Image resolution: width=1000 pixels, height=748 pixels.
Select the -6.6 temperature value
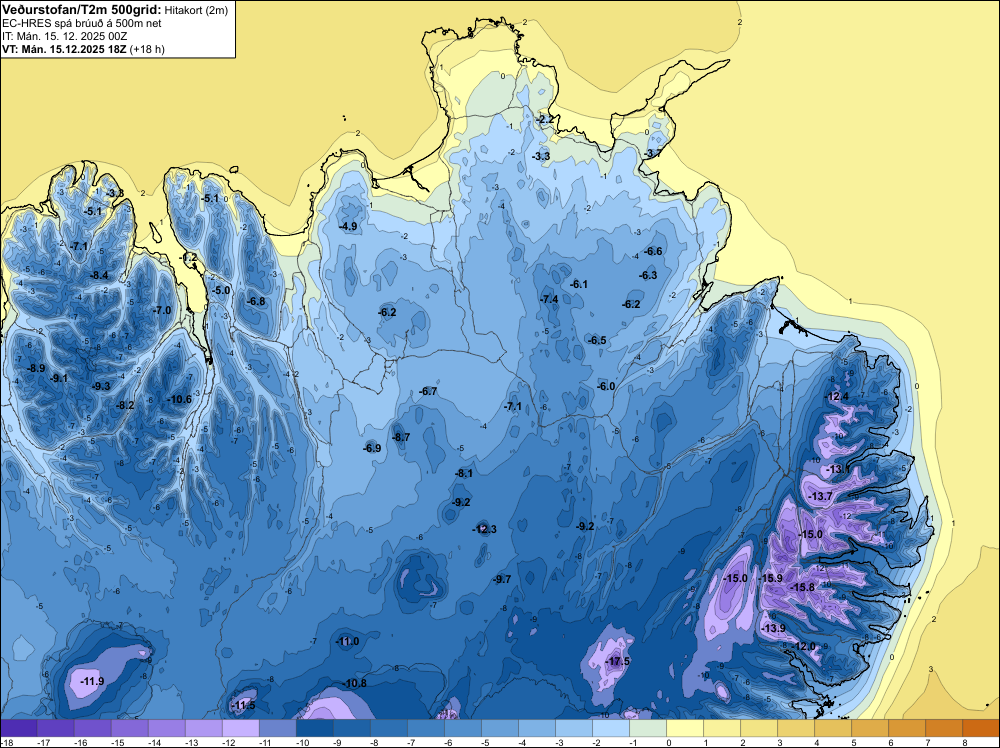coord(653,251)
